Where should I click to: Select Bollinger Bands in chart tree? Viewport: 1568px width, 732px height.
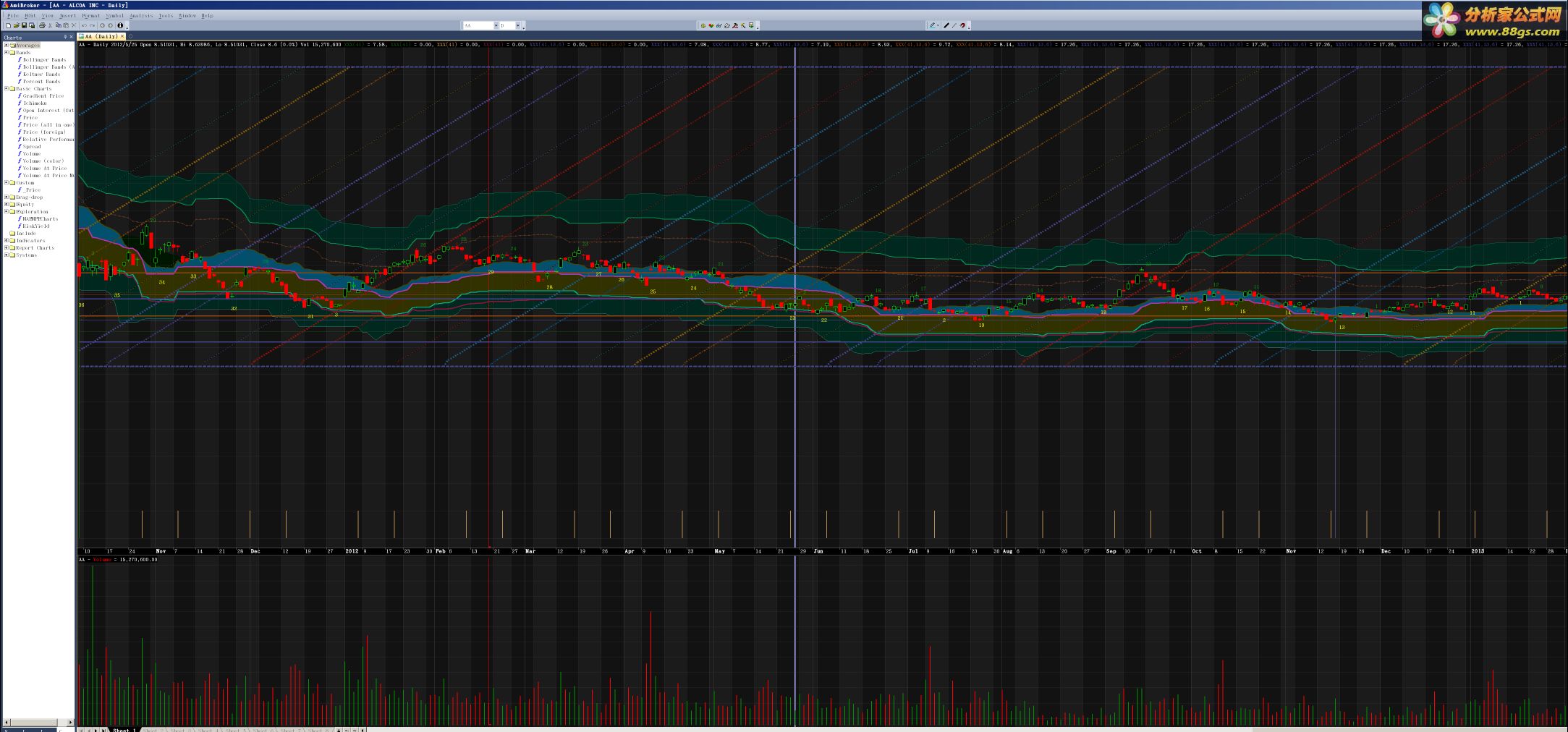[44, 59]
